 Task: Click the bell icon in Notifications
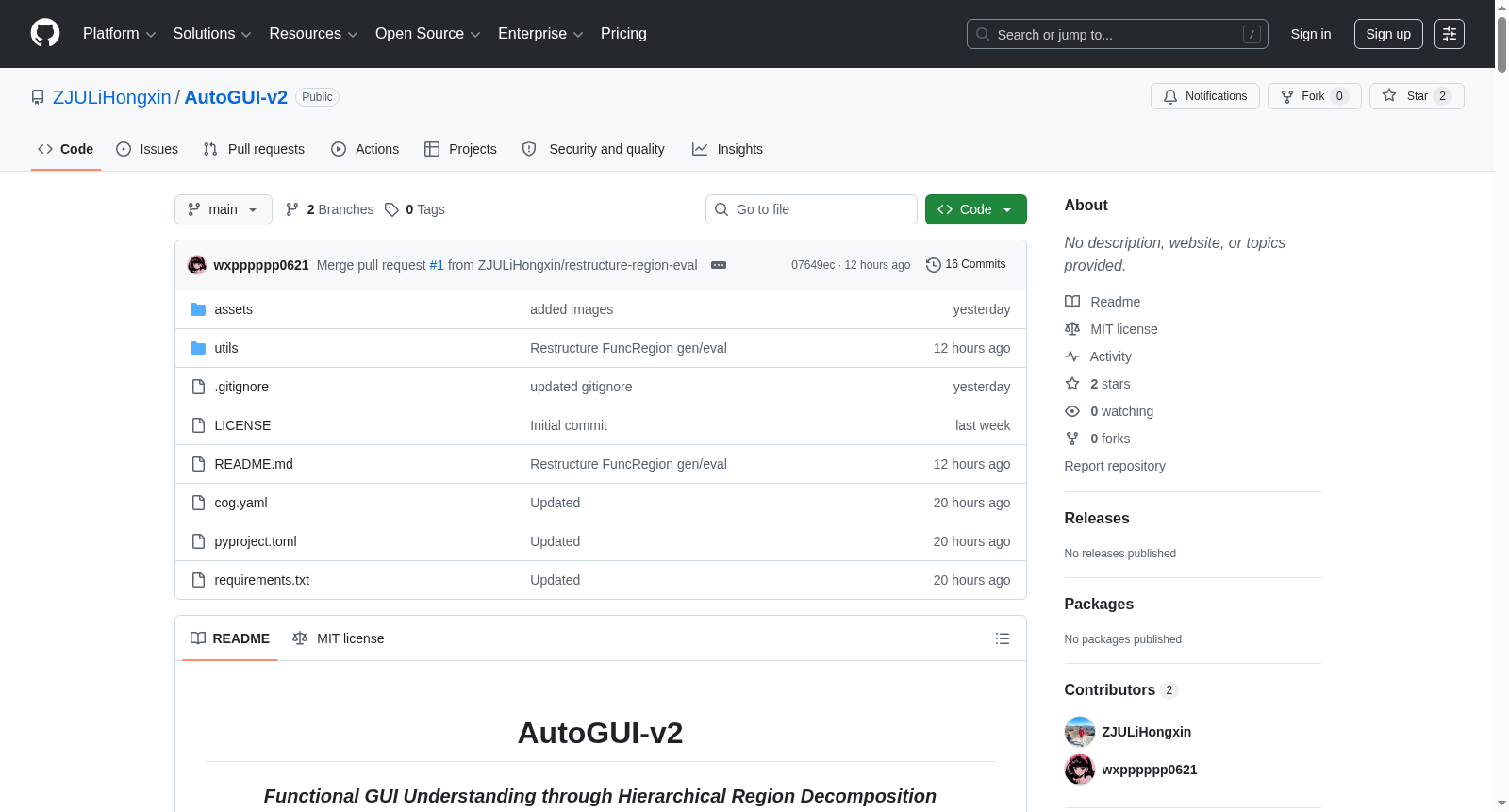(1170, 96)
